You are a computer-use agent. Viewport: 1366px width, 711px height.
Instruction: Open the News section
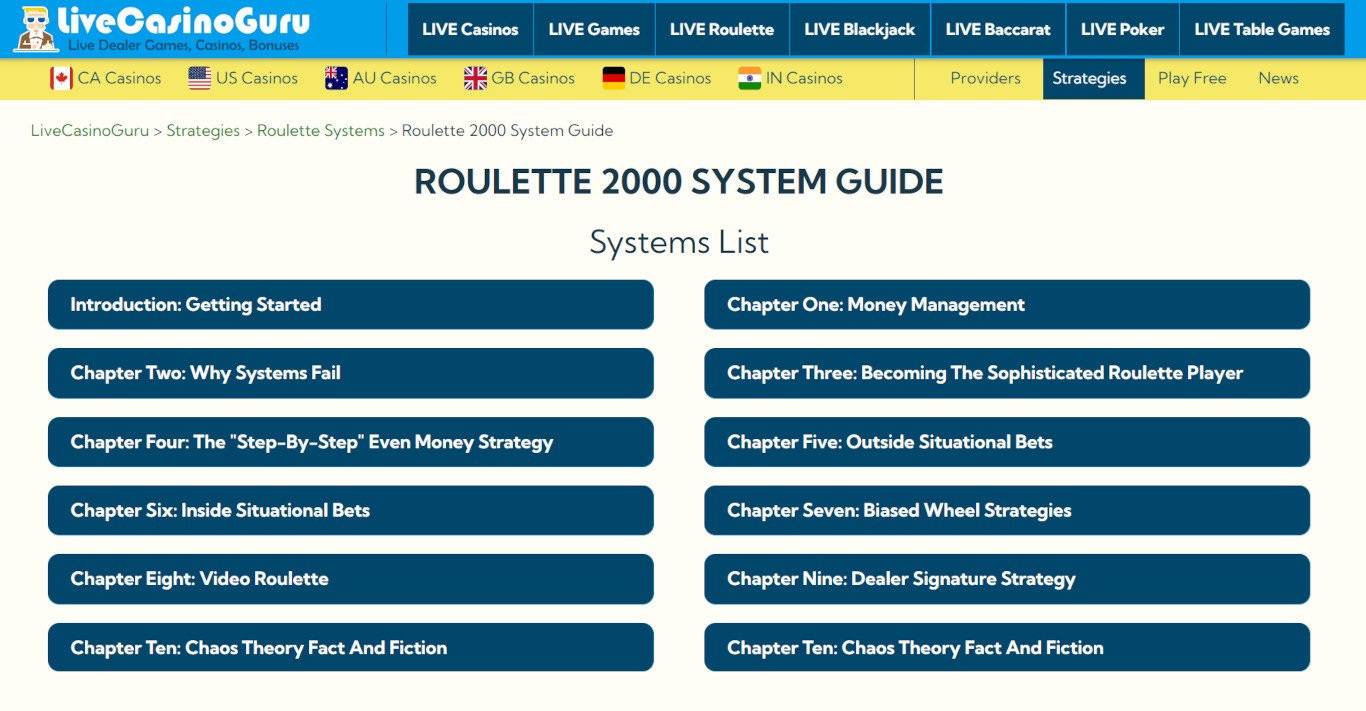[x=1278, y=78]
